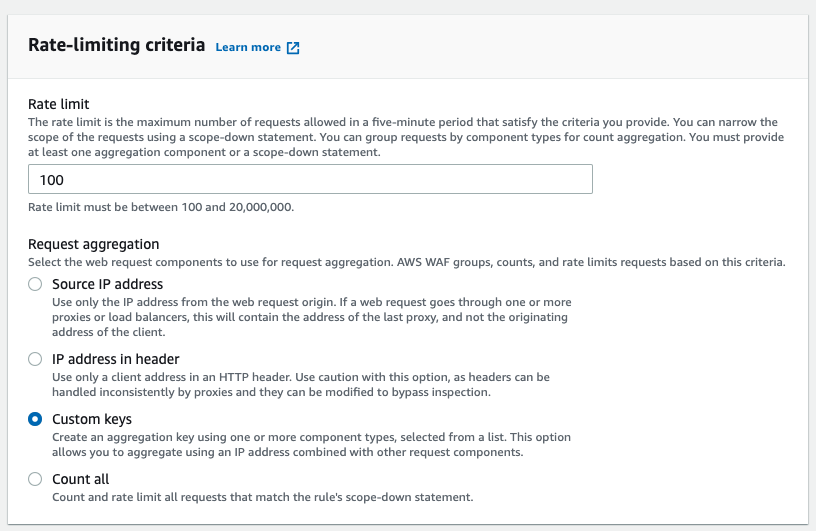Image resolution: width=816 pixels, height=531 pixels.
Task: Click the Source IP address description text
Action: 312,317
